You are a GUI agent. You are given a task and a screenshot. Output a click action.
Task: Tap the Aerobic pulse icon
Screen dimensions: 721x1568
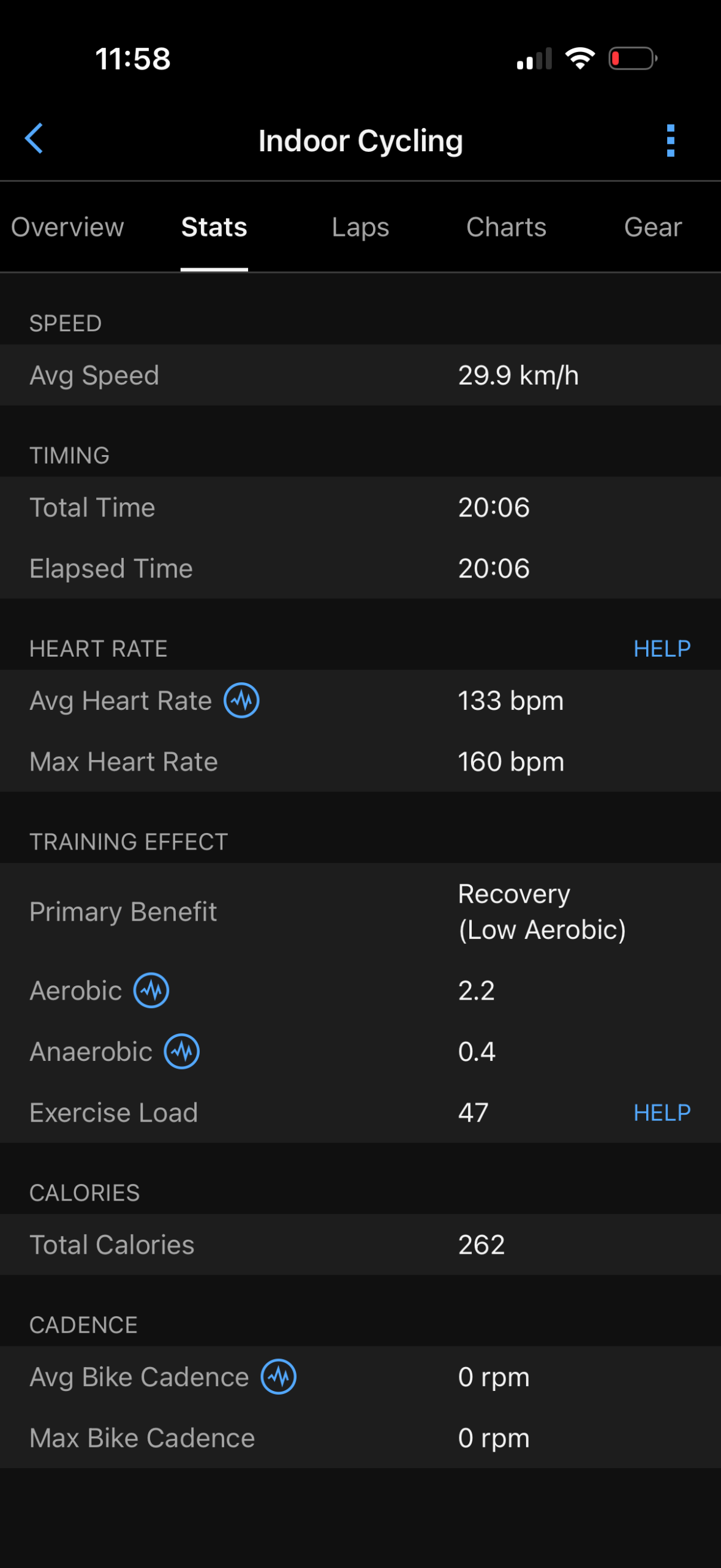point(151,990)
